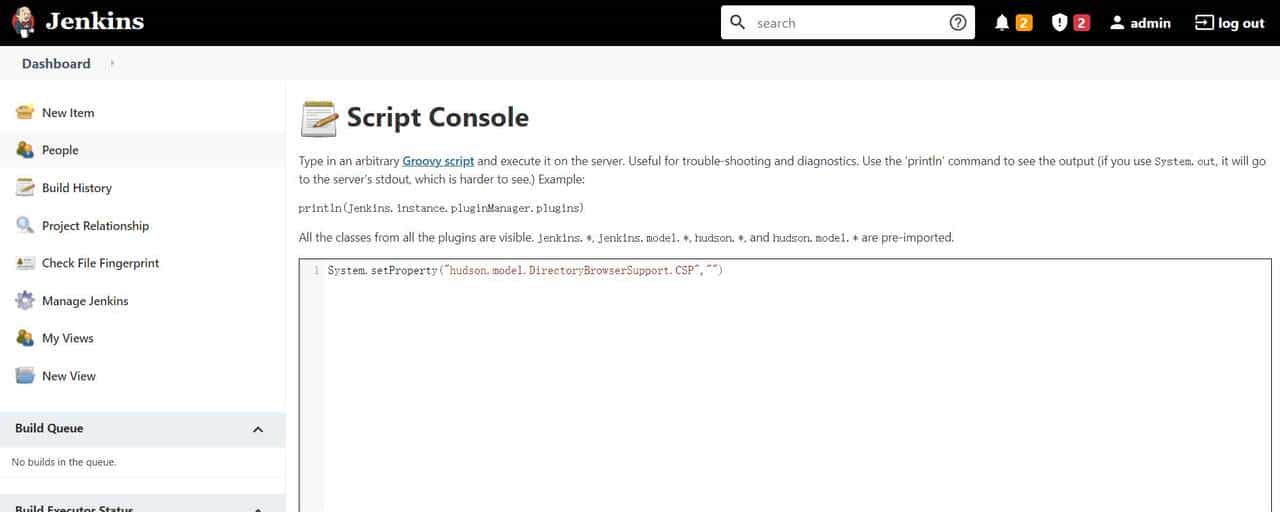Screen dimensions: 1280x512
Task: Click 'No builds in the queue.' text
Action: pyautogui.click(x=64, y=462)
